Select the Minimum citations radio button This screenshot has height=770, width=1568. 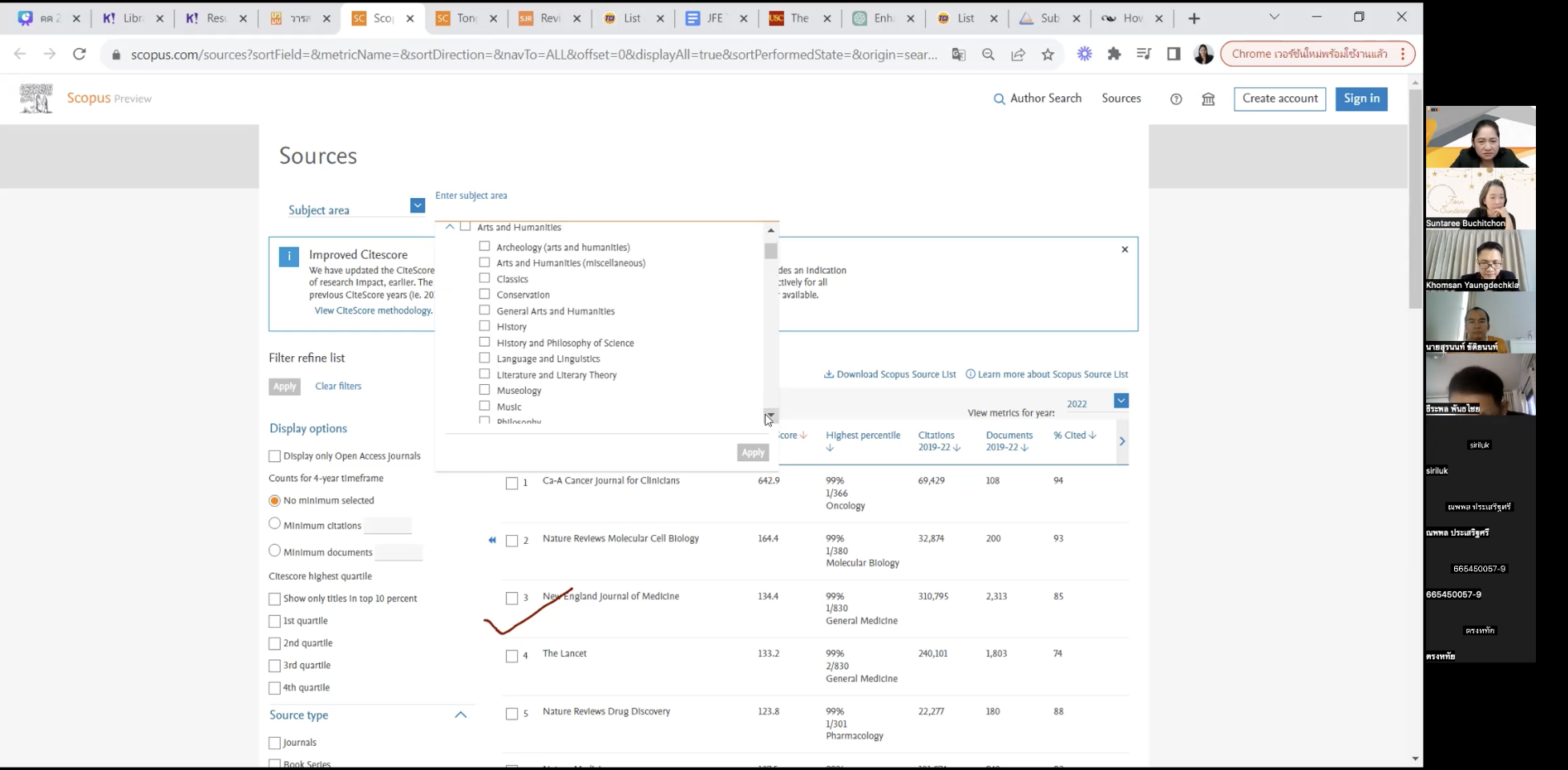pyautogui.click(x=275, y=524)
